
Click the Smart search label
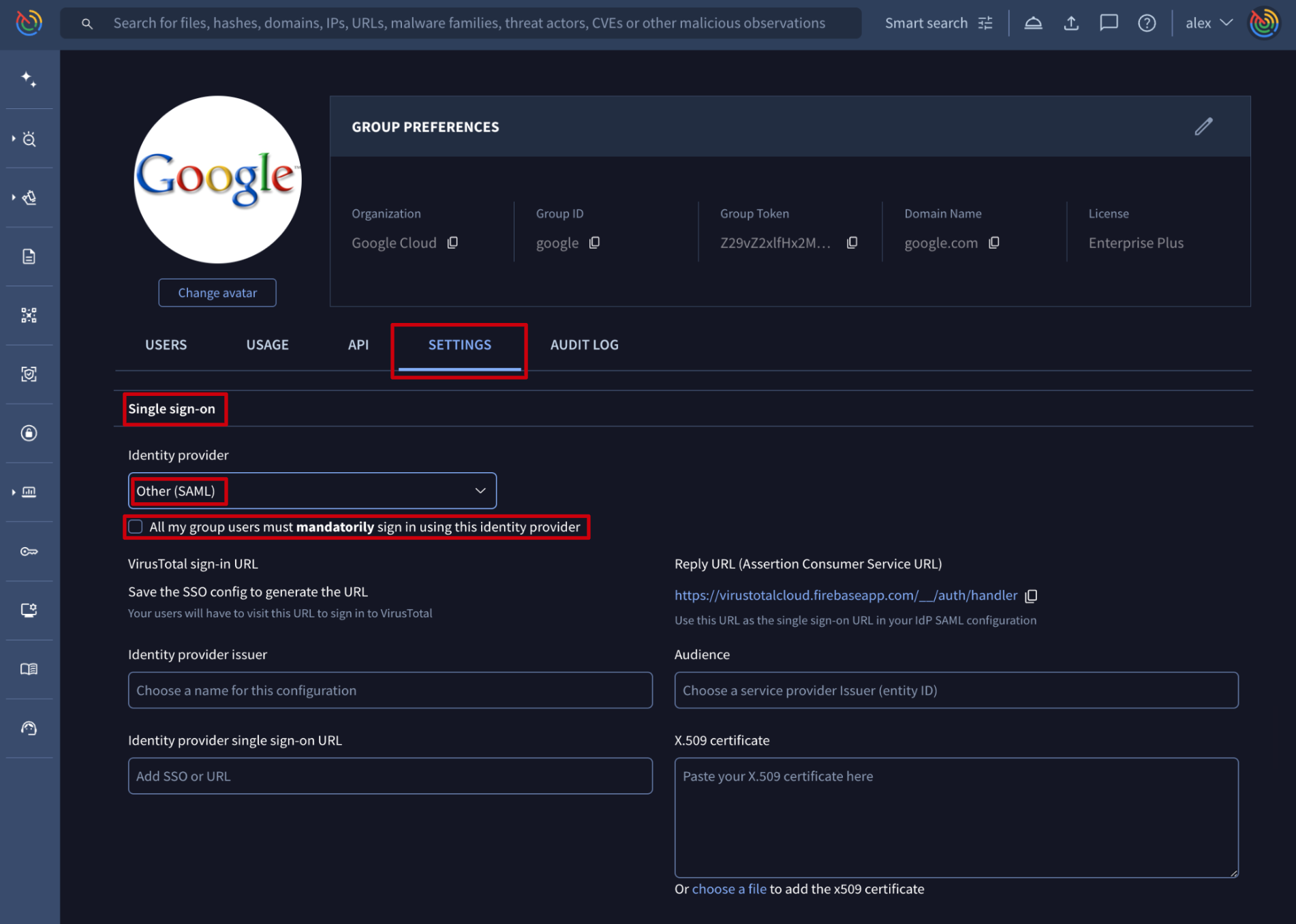point(926,23)
